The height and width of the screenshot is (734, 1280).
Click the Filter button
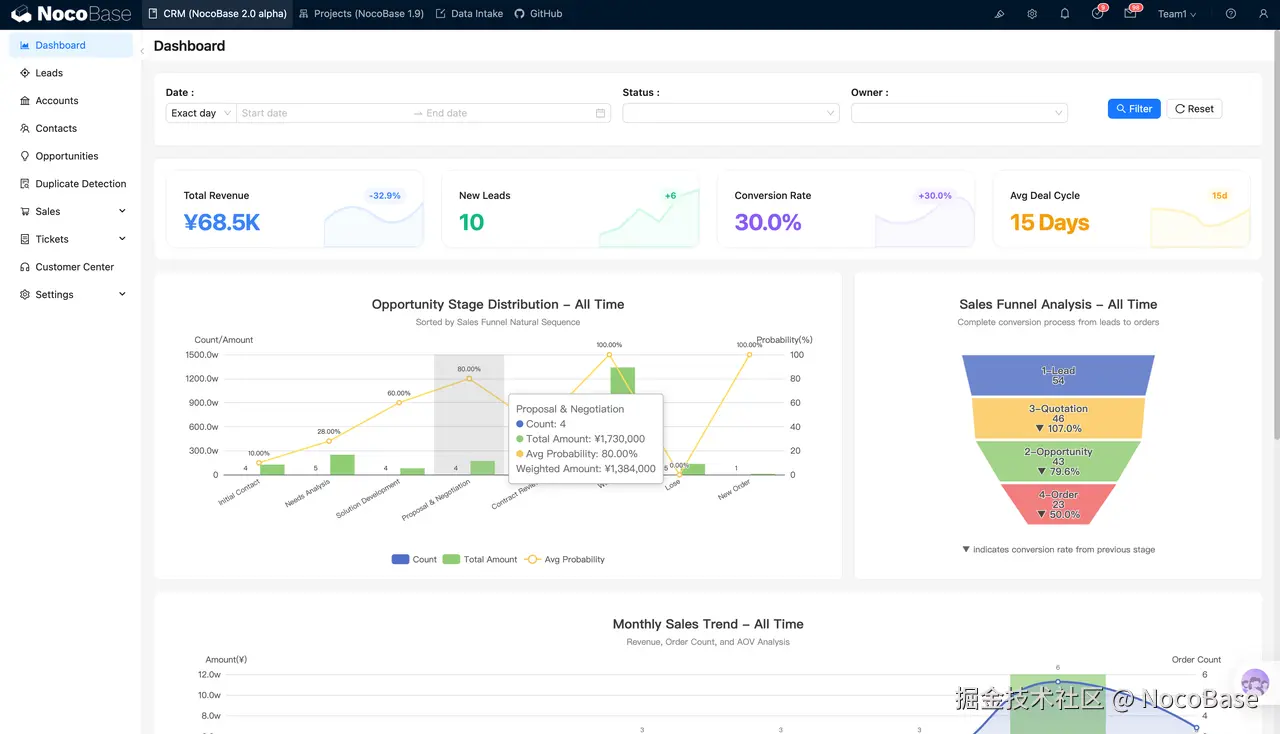pyautogui.click(x=1134, y=108)
